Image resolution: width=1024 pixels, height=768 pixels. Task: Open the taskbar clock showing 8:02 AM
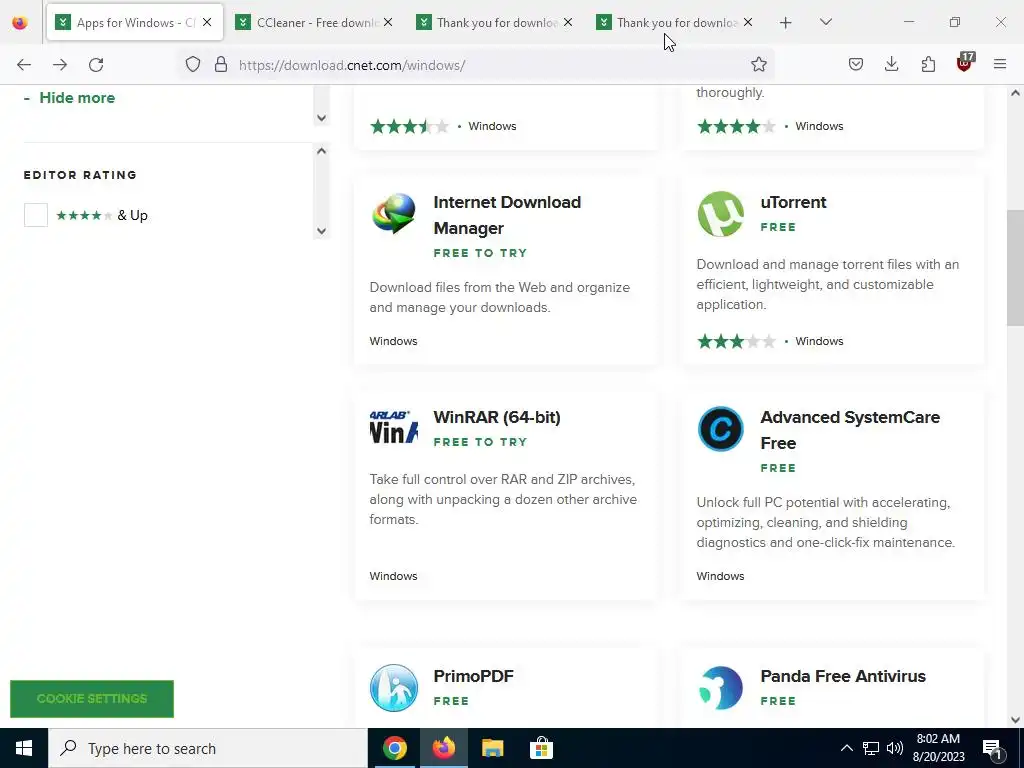[938, 748]
